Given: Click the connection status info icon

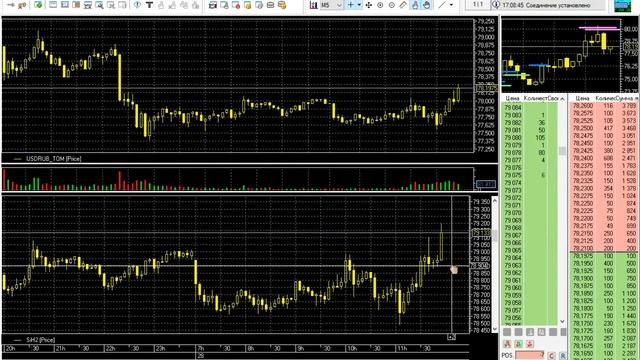Looking at the screenshot, I should [496, 5].
